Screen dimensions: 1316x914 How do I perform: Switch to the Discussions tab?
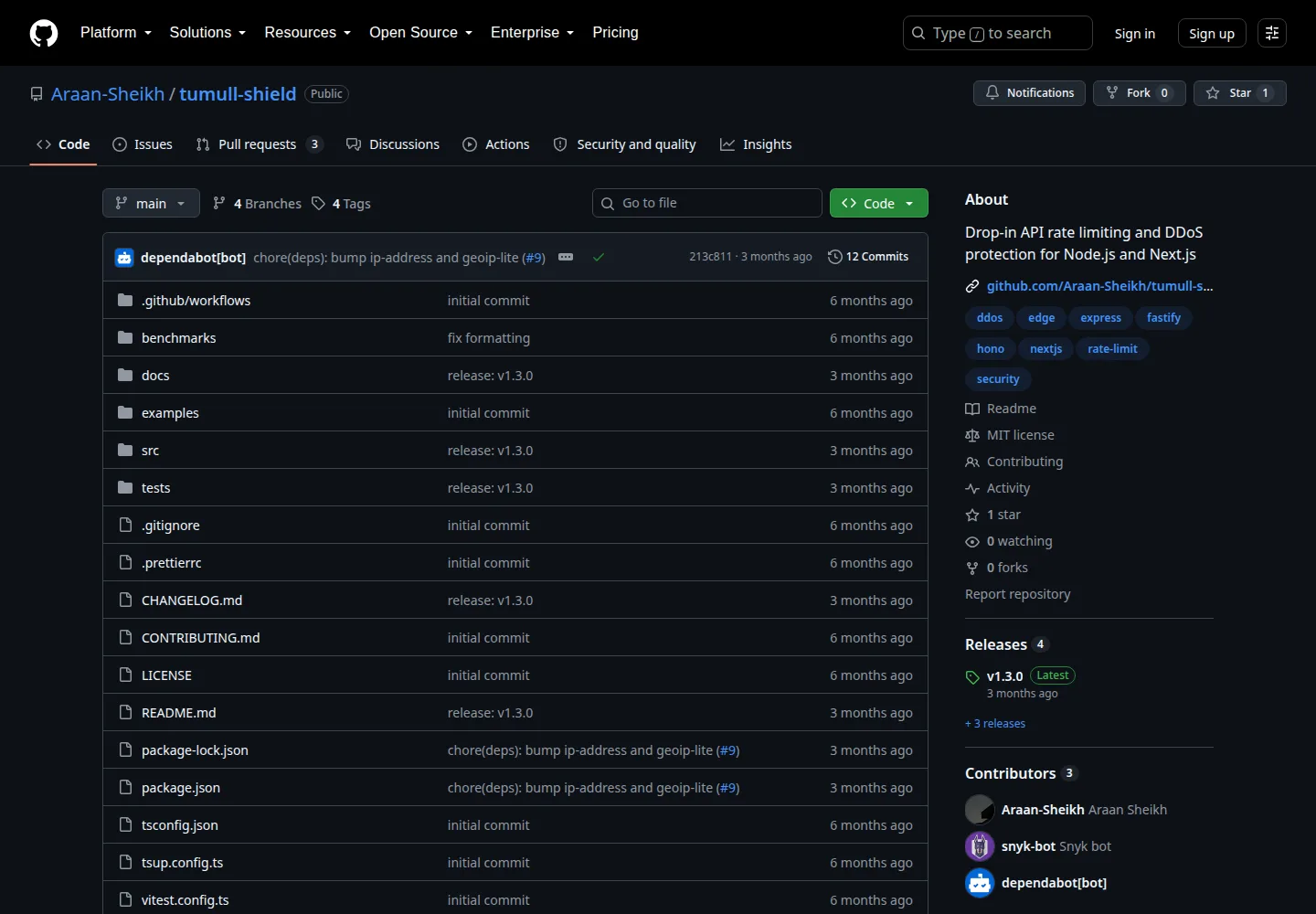(393, 144)
